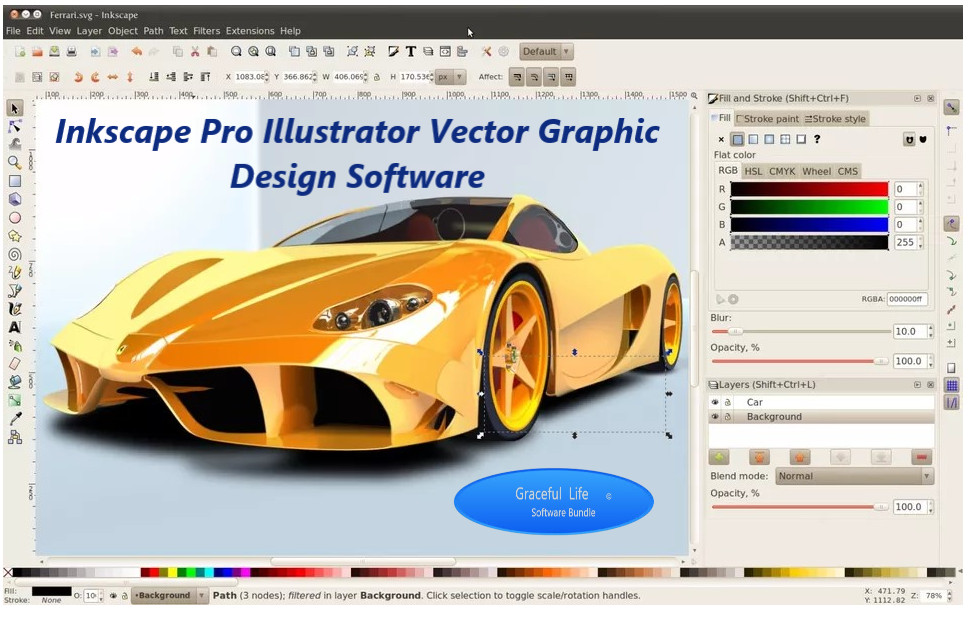
Task: Select the Rectangle tool
Action: pyautogui.click(x=15, y=181)
